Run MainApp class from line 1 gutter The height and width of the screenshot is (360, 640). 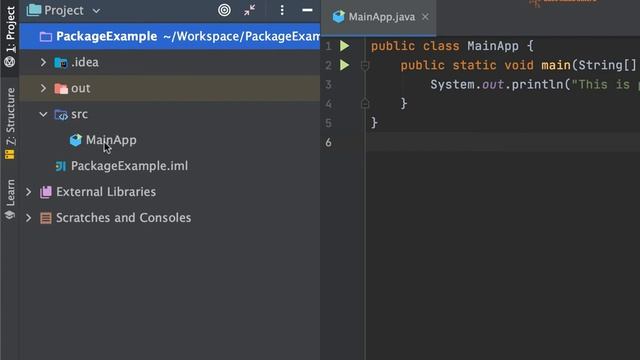click(344, 46)
